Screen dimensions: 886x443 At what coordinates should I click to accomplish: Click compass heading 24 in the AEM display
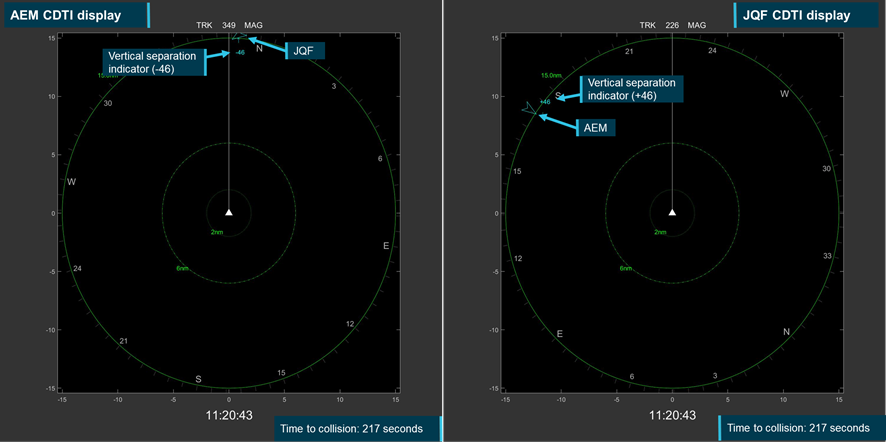click(78, 268)
